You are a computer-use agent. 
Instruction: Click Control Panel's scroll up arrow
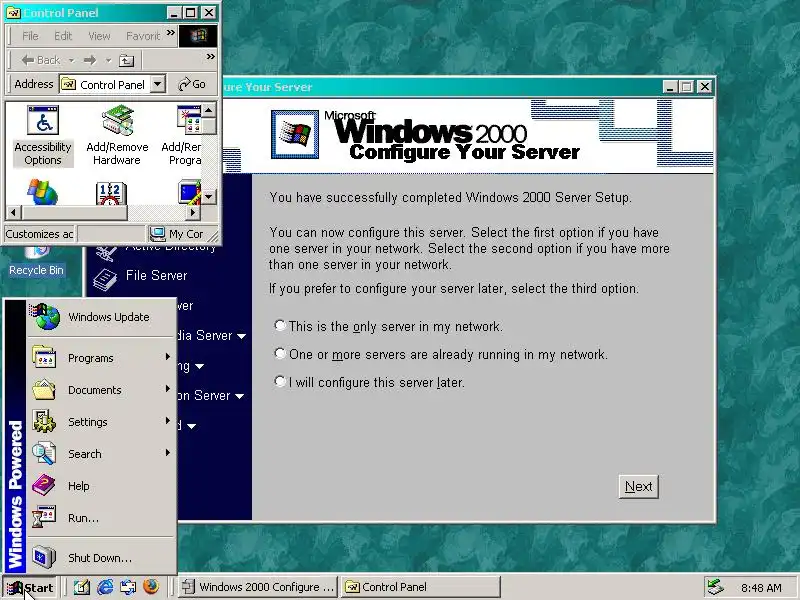tap(209, 110)
